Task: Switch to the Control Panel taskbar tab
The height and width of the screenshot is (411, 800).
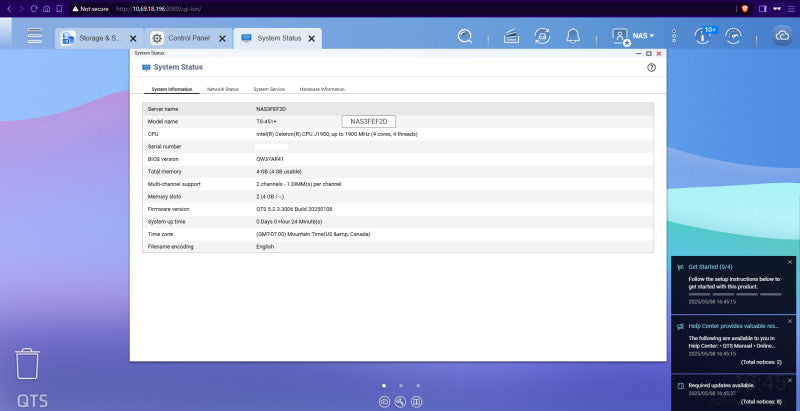Action: pyautogui.click(x=189, y=38)
